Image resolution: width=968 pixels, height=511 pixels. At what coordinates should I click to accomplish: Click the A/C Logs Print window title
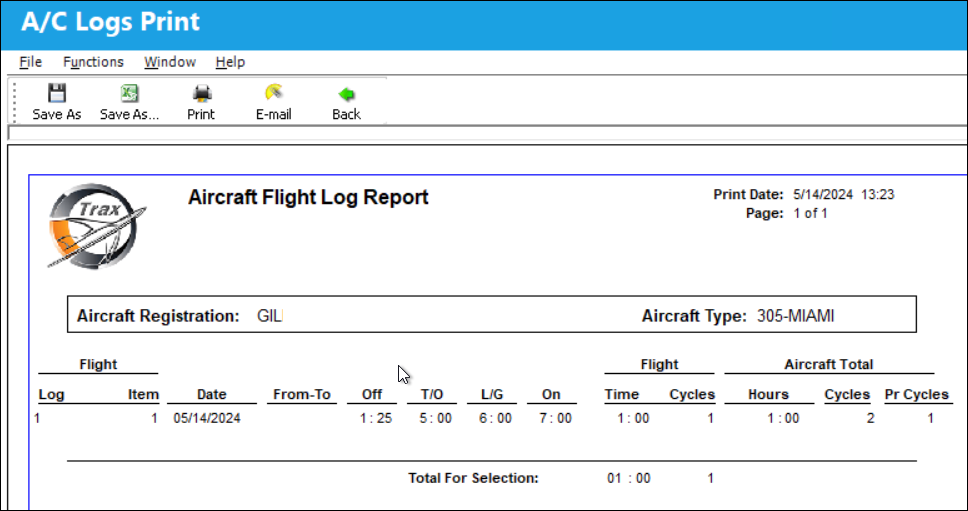click(111, 22)
